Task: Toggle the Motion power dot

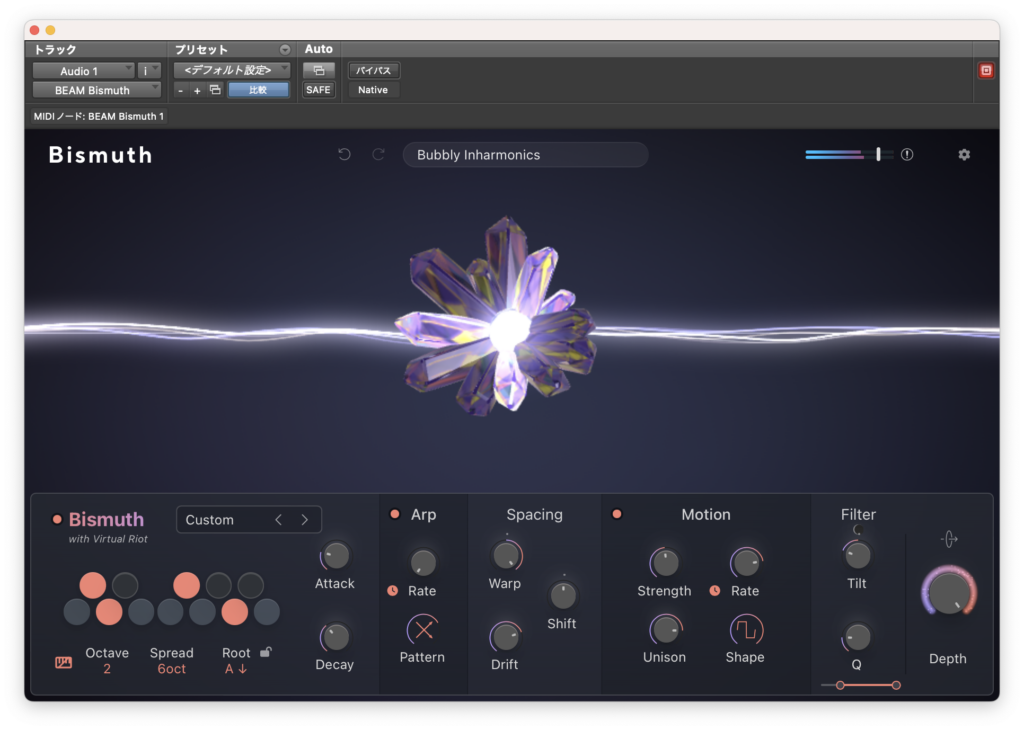Action: pyautogui.click(x=616, y=514)
